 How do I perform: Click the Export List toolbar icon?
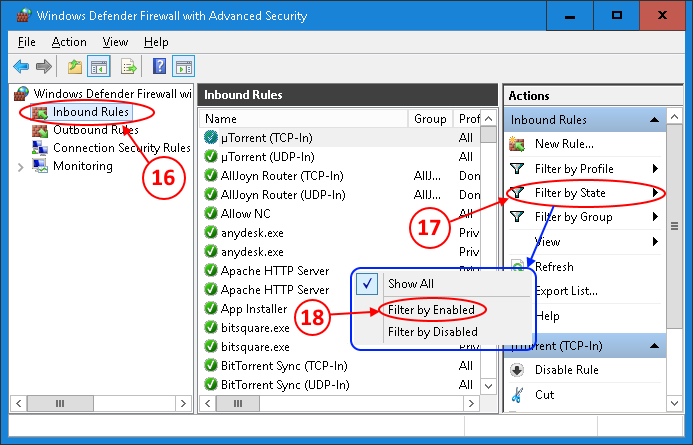(128, 67)
